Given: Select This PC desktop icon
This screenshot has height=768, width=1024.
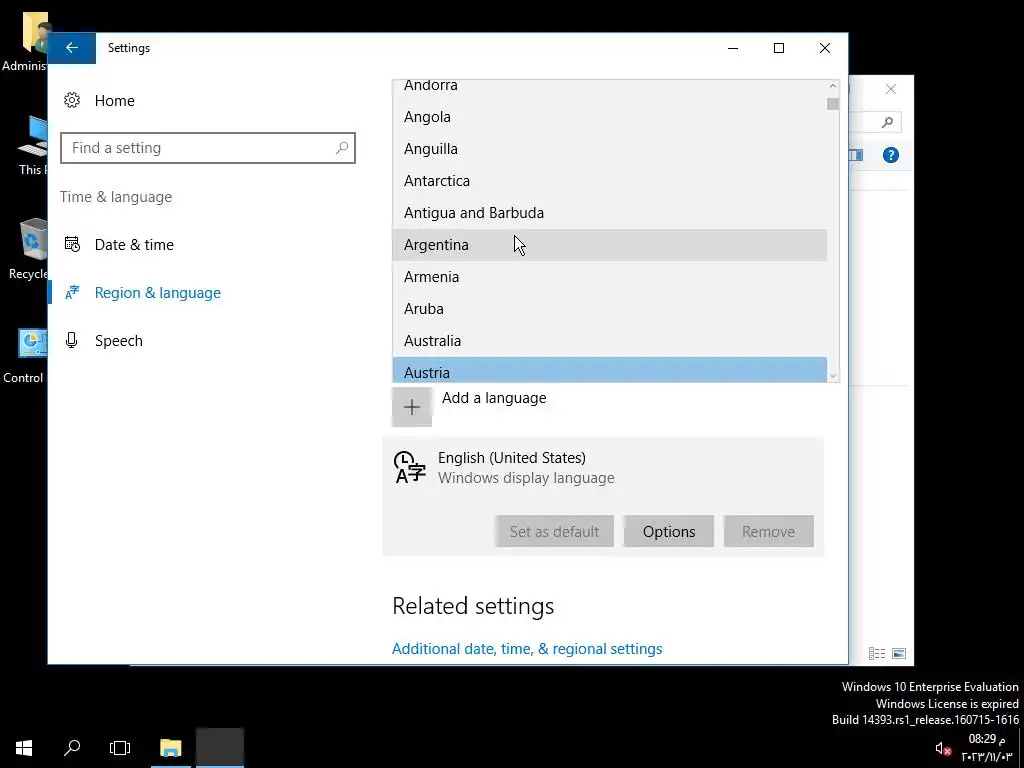Looking at the screenshot, I should point(33,146).
